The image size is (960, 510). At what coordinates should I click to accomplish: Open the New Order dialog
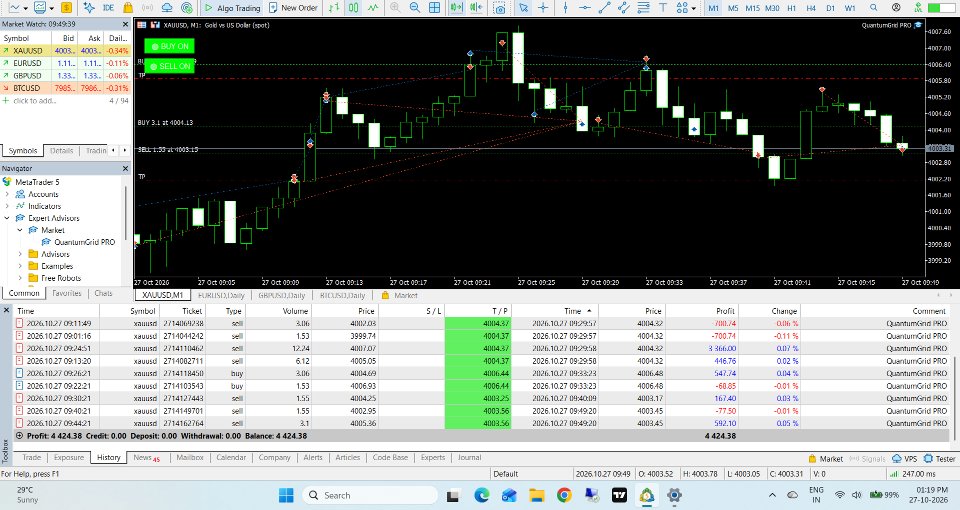293,8
